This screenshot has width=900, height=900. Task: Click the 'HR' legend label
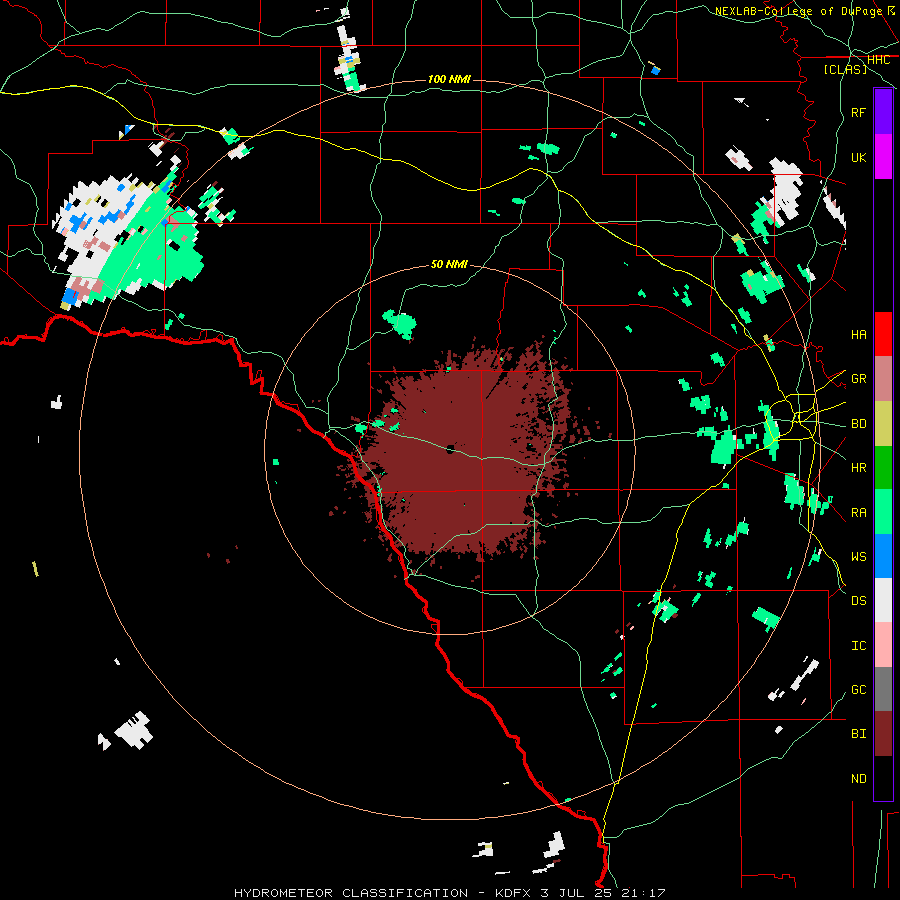pyautogui.click(x=858, y=468)
